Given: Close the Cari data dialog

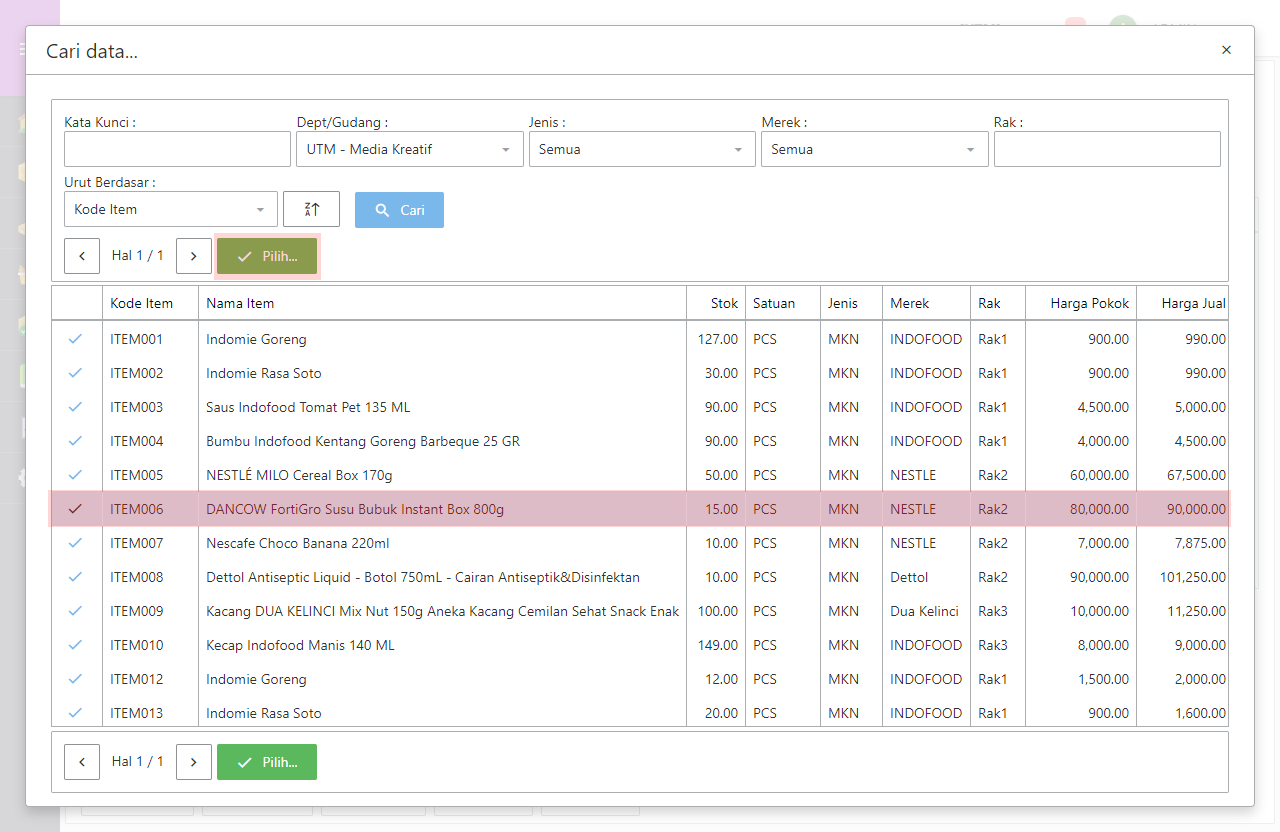Looking at the screenshot, I should (1226, 50).
